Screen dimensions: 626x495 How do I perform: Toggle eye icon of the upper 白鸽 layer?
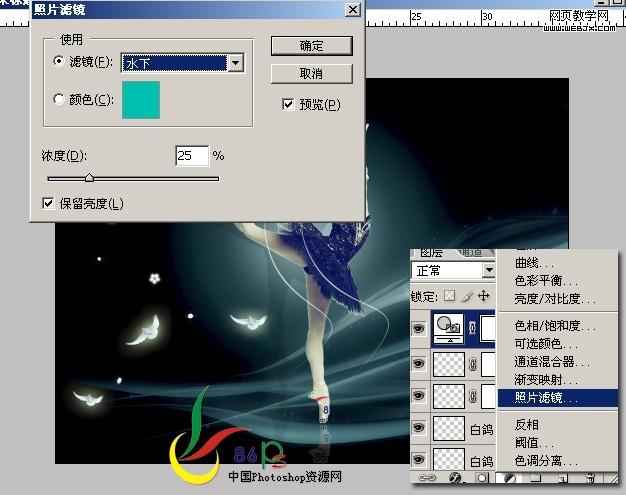coord(418,428)
